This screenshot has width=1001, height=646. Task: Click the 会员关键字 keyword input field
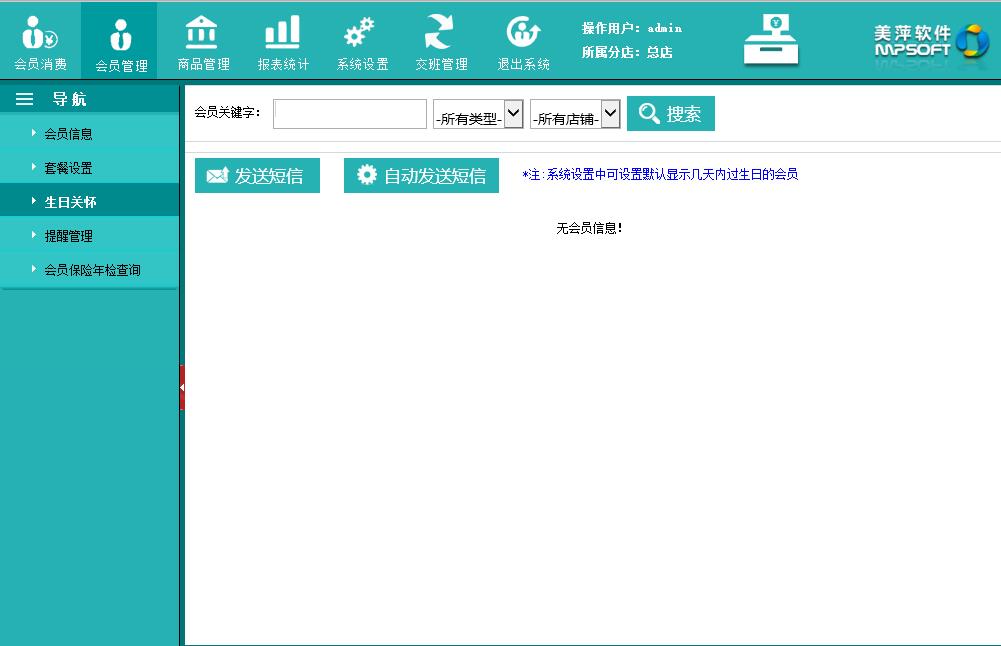pyautogui.click(x=350, y=114)
